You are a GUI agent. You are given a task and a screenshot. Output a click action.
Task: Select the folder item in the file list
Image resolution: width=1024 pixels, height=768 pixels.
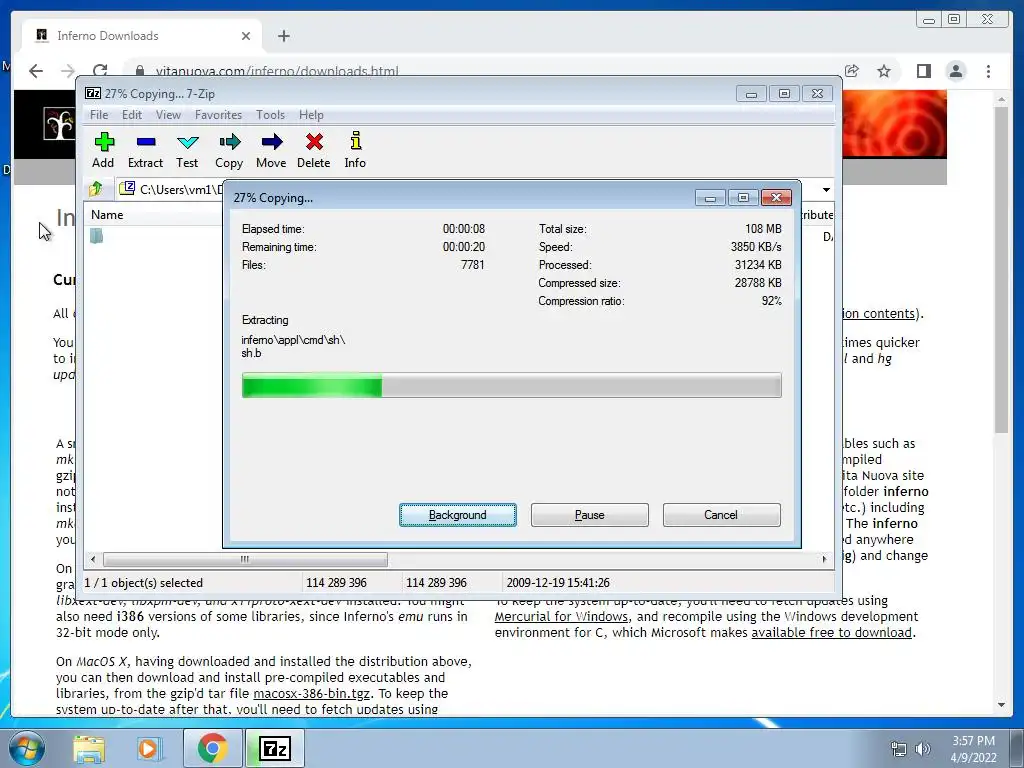[97, 236]
